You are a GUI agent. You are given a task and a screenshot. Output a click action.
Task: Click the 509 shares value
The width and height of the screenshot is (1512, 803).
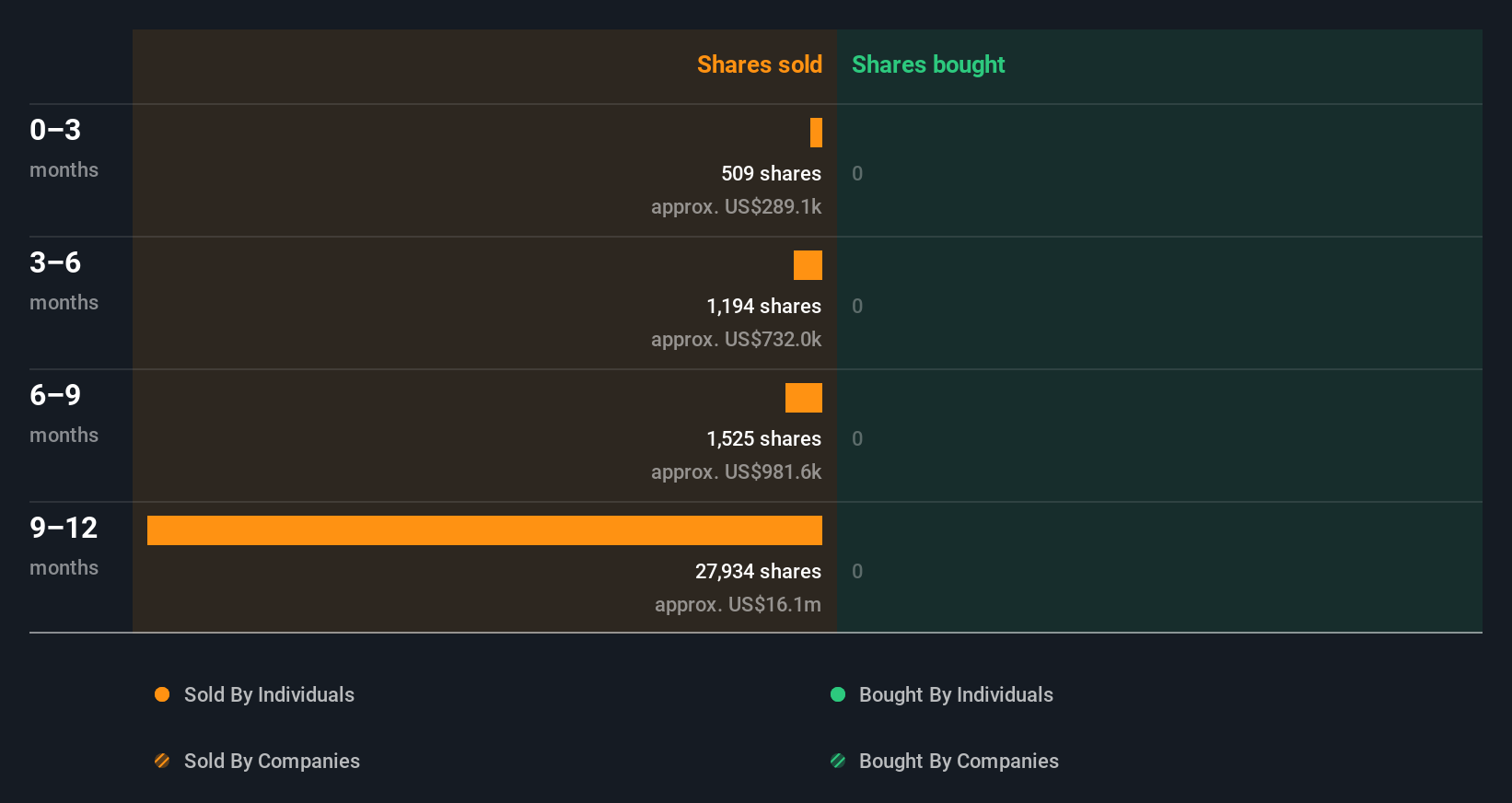pos(771,173)
